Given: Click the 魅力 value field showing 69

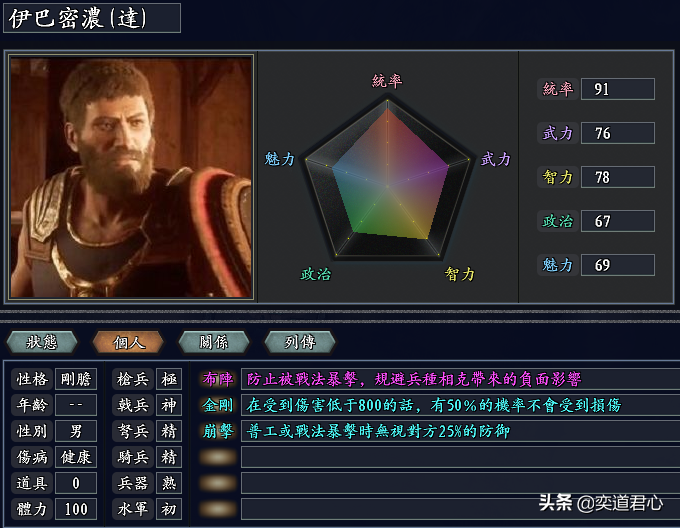Looking at the screenshot, I should point(618,265).
